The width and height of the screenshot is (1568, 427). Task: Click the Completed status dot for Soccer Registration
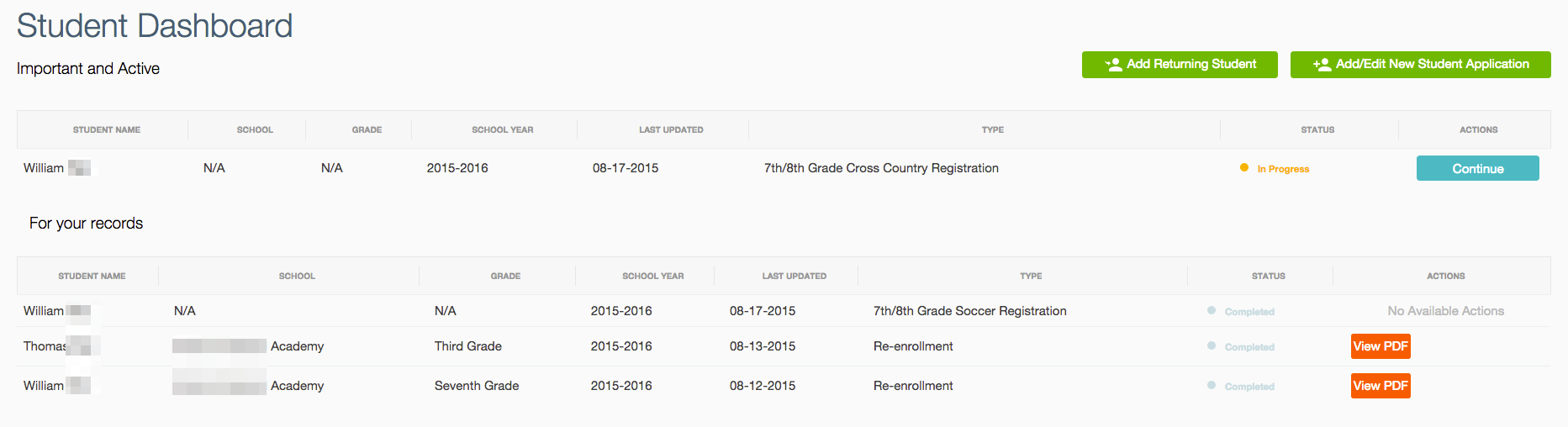(x=1212, y=310)
